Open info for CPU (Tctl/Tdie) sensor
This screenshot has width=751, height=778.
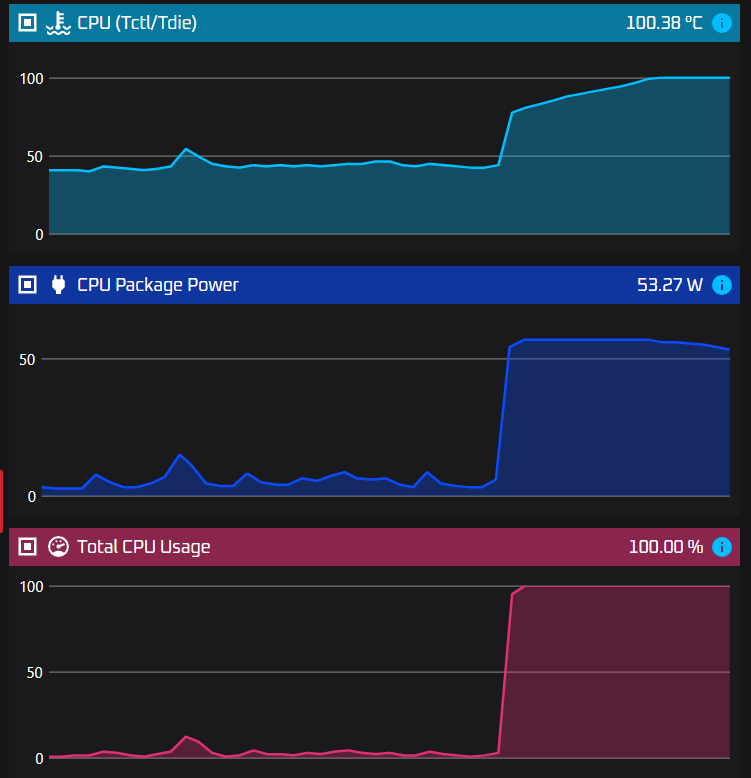722,22
